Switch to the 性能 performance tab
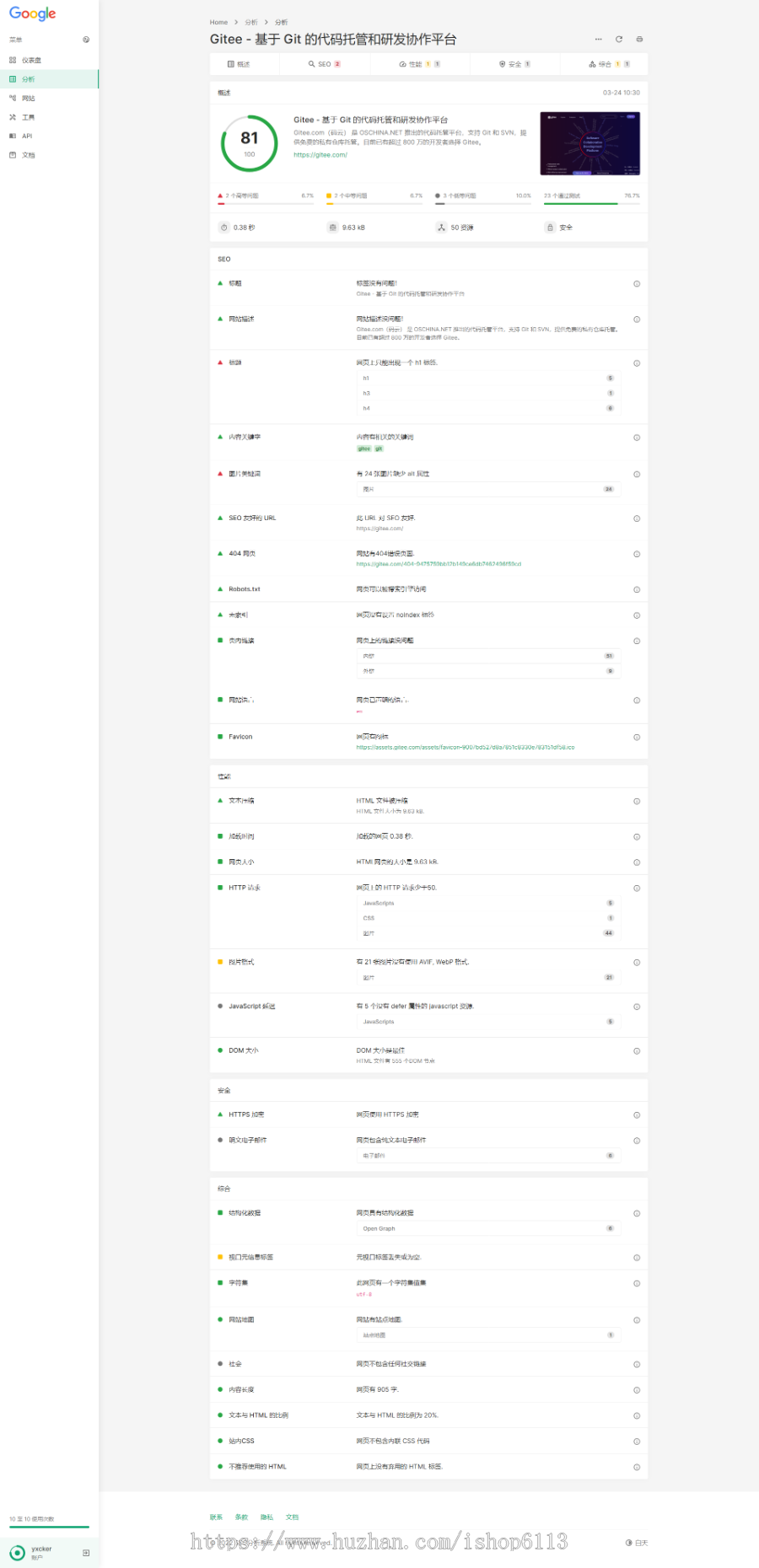759x1568 pixels. tap(420, 64)
